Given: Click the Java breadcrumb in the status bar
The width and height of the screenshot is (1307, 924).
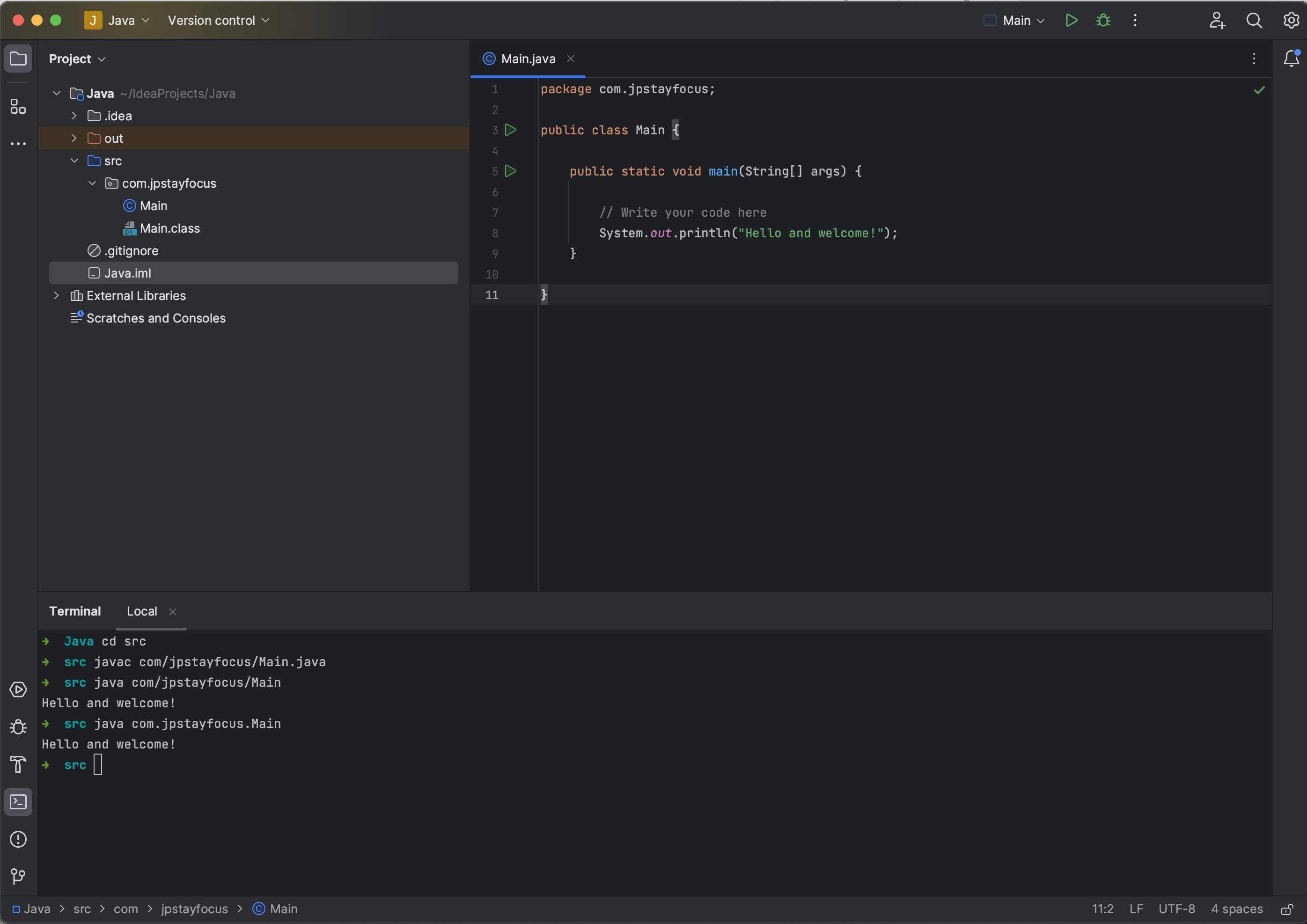Looking at the screenshot, I should pos(32,909).
